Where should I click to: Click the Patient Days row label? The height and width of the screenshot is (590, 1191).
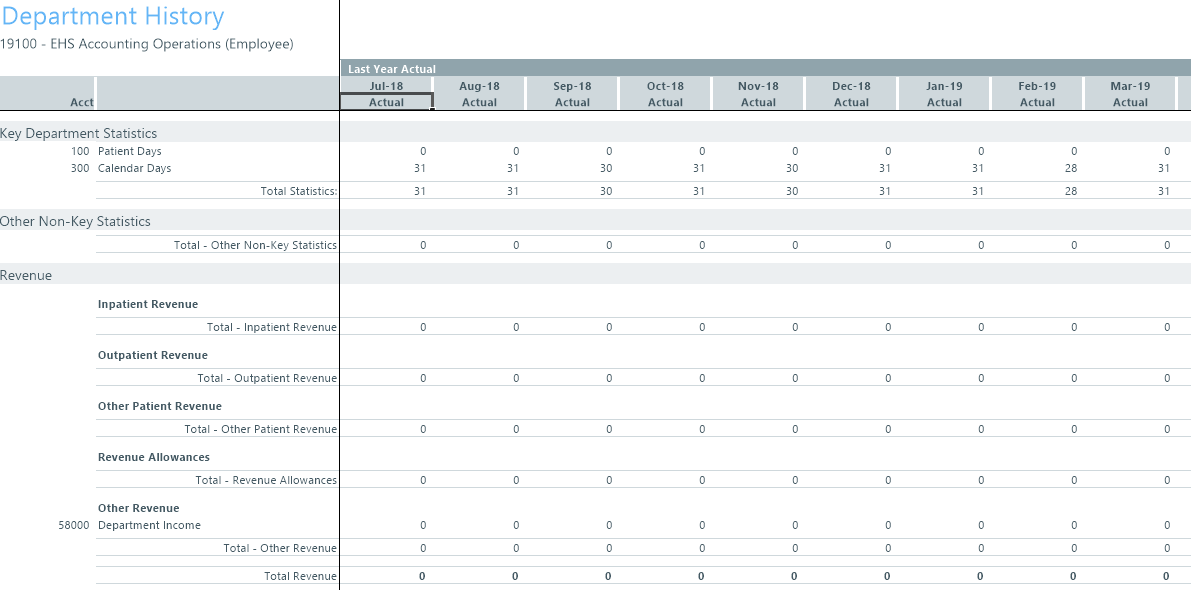tap(129, 152)
